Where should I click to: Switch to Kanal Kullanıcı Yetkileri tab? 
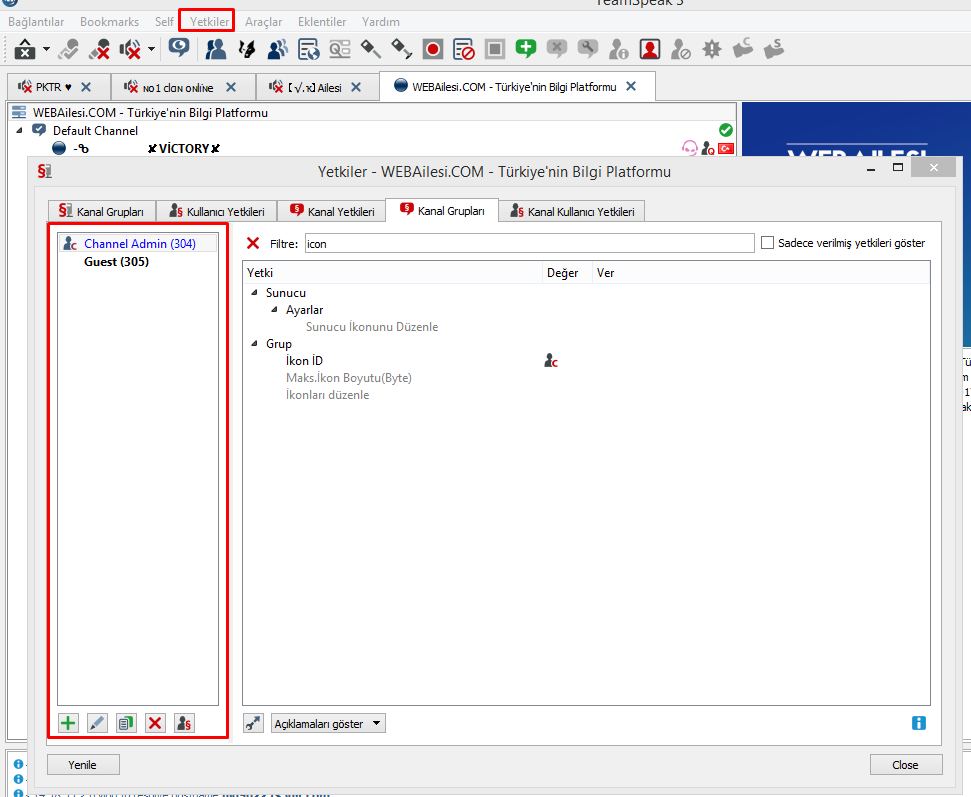[572, 211]
